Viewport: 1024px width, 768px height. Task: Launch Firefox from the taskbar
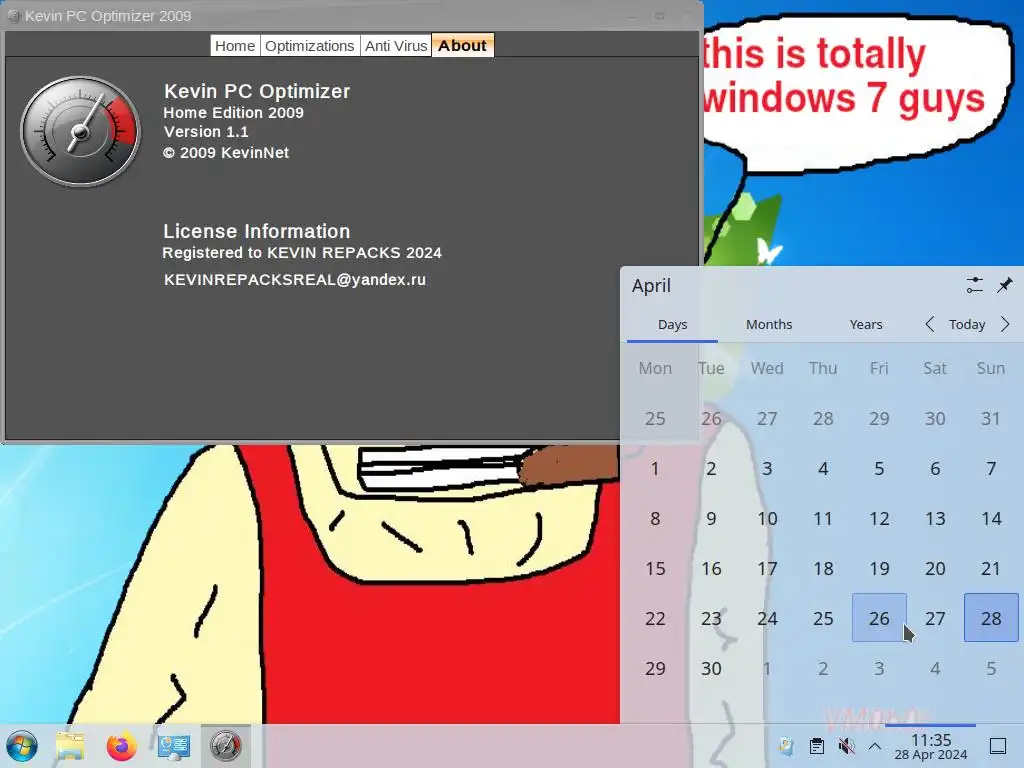(121, 746)
